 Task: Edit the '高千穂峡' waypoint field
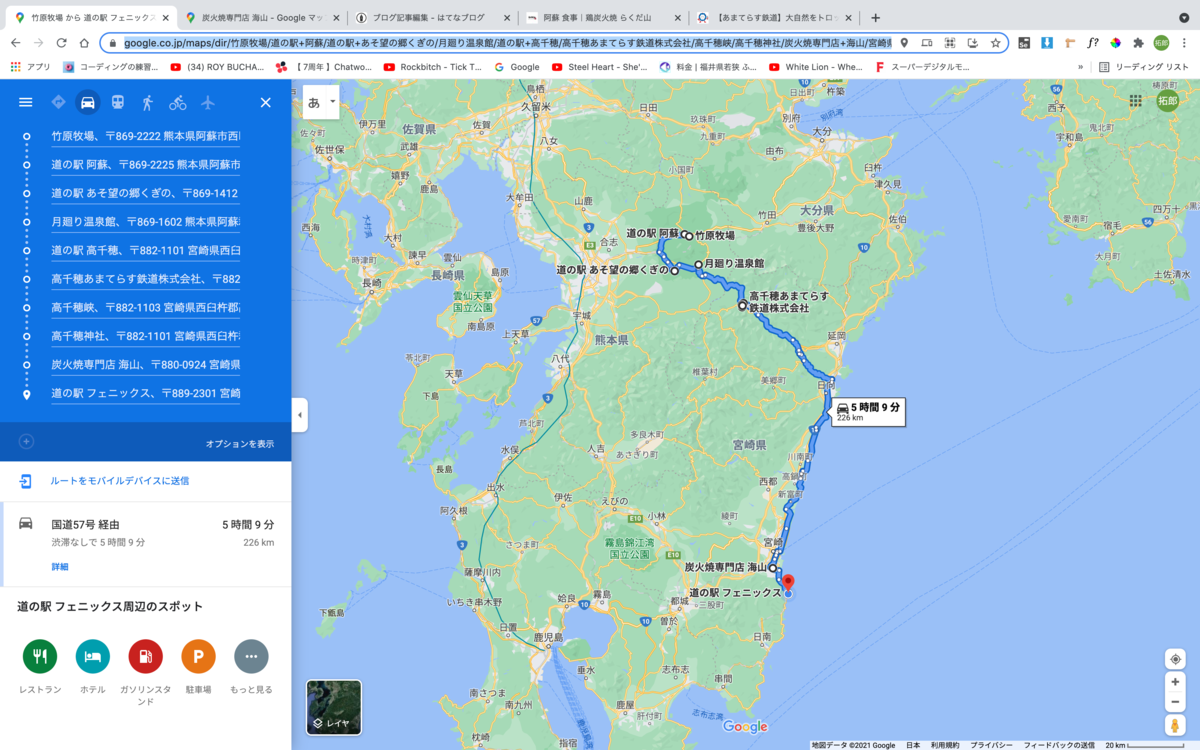pos(145,308)
